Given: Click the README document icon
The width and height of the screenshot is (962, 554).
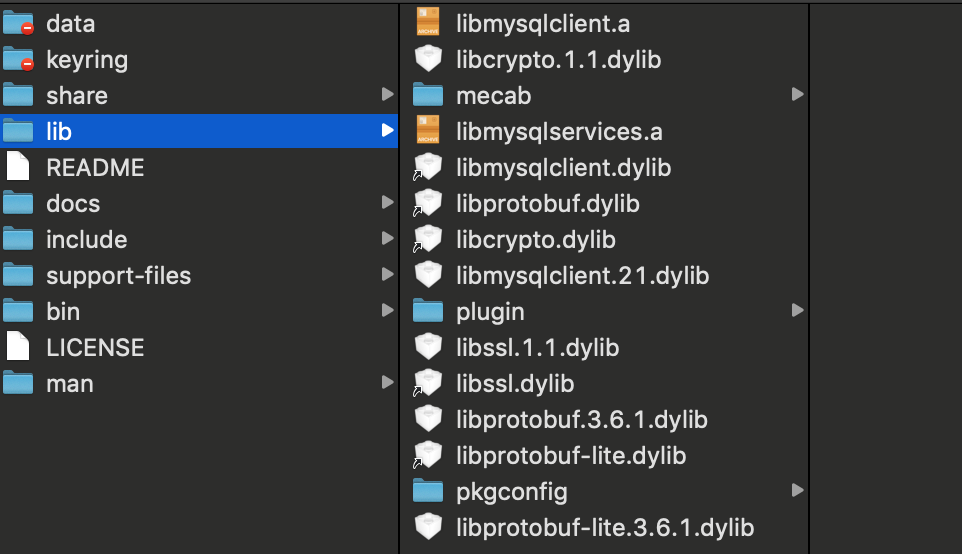Looking at the screenshot, I should point(18,167).
